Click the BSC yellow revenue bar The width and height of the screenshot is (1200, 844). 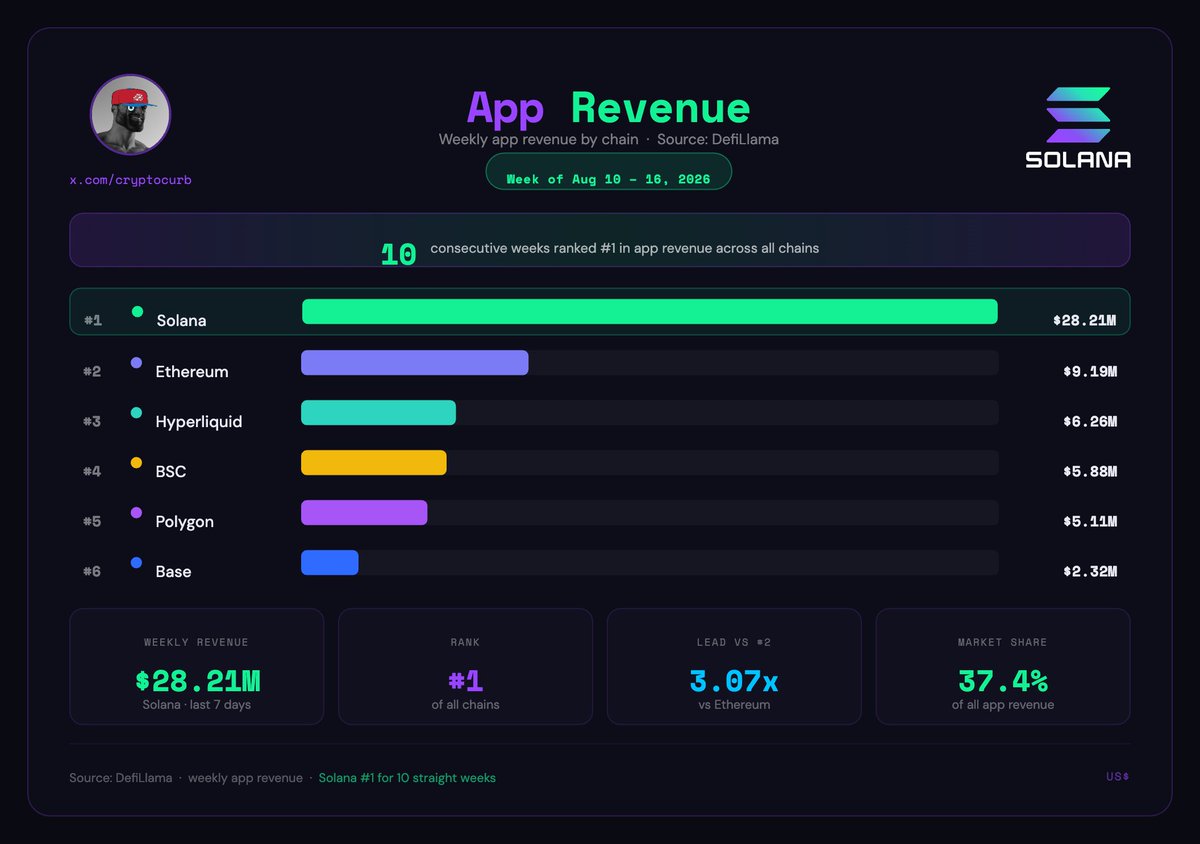pyautogui.click(x=374, y=462)
